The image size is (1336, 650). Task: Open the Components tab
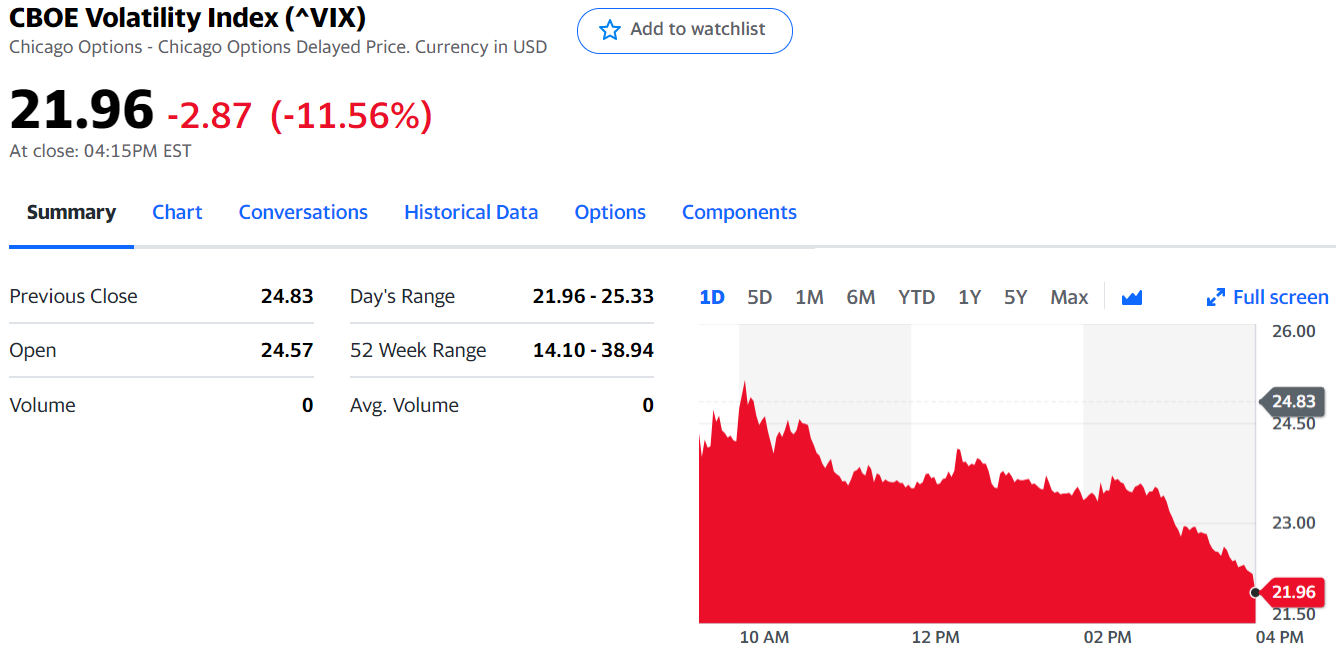(739, 212)
